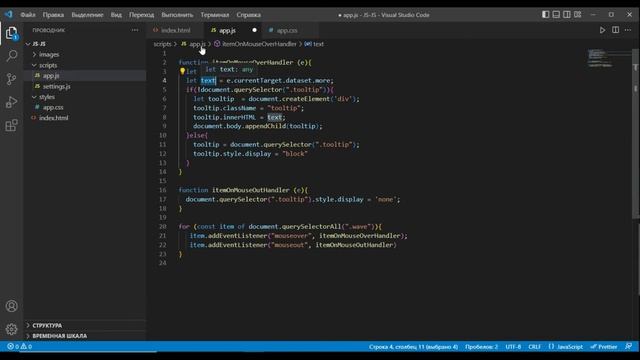Open the Вид menu

(x=116, y=15)
